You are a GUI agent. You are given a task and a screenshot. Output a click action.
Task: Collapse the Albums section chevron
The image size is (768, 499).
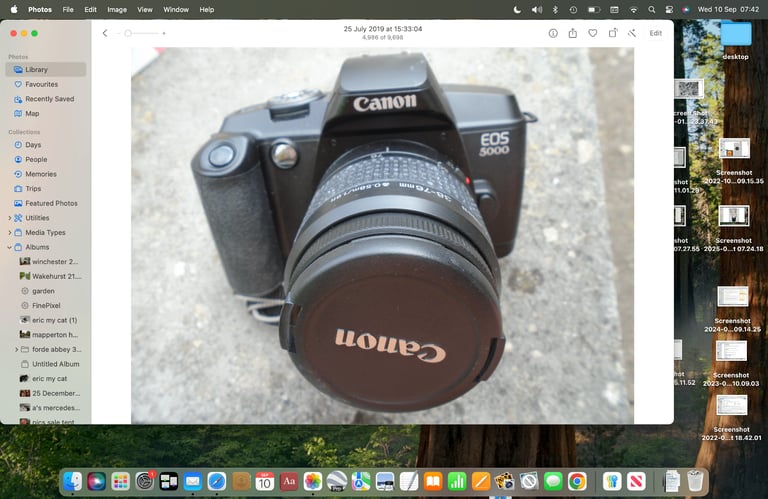tap(9, 247)
